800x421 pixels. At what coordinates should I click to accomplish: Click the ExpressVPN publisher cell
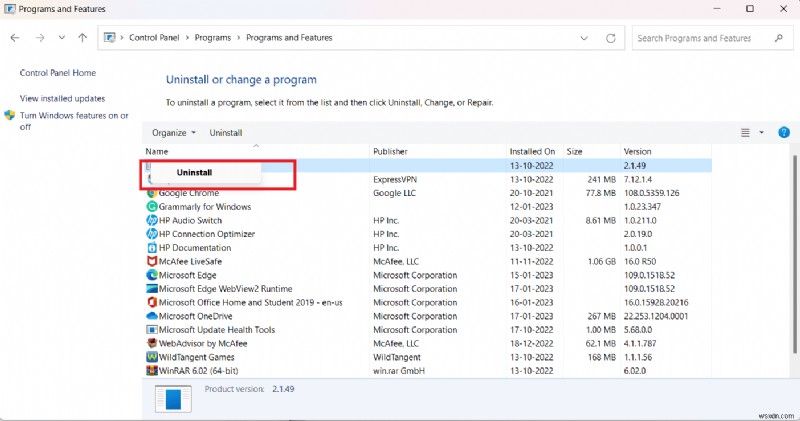(x=395, y=180)
